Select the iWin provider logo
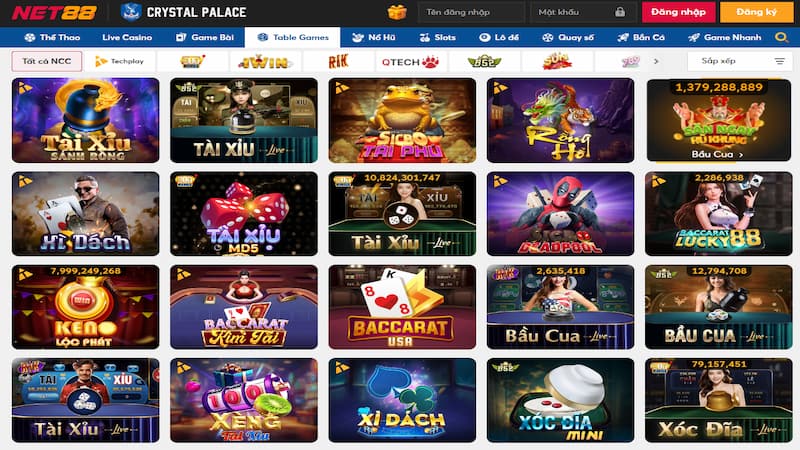Image resolution: width=800 pixels, height=450 pixels. 265,62
